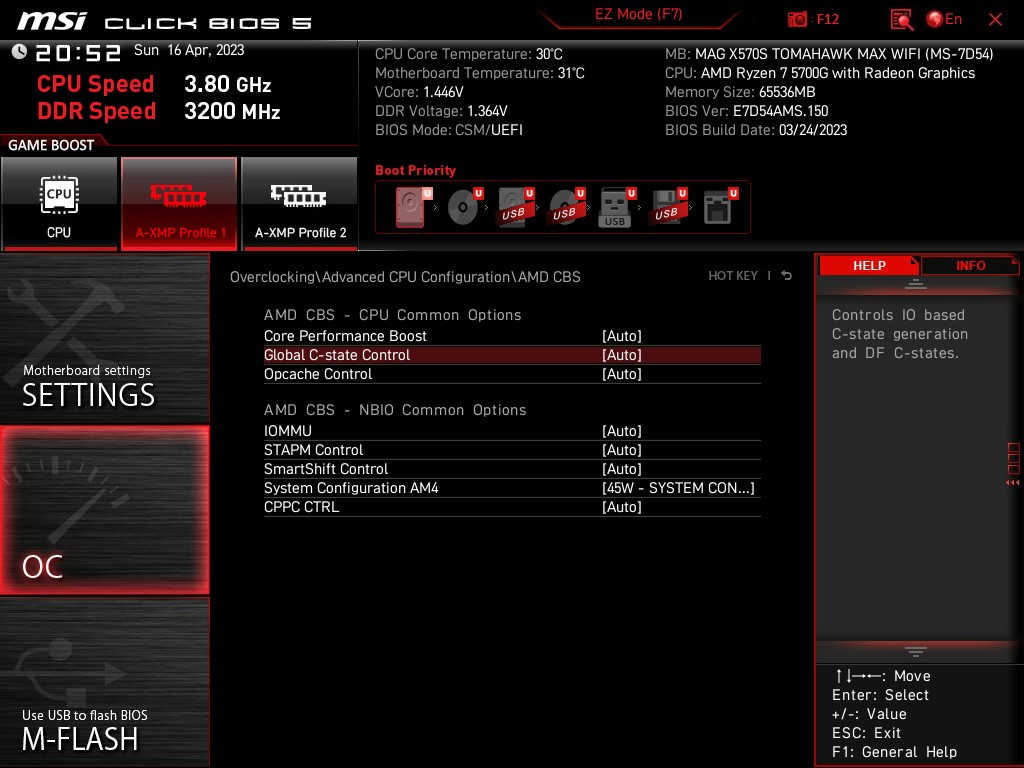
Task: Switch to the HELP tab
Action: 869,265
